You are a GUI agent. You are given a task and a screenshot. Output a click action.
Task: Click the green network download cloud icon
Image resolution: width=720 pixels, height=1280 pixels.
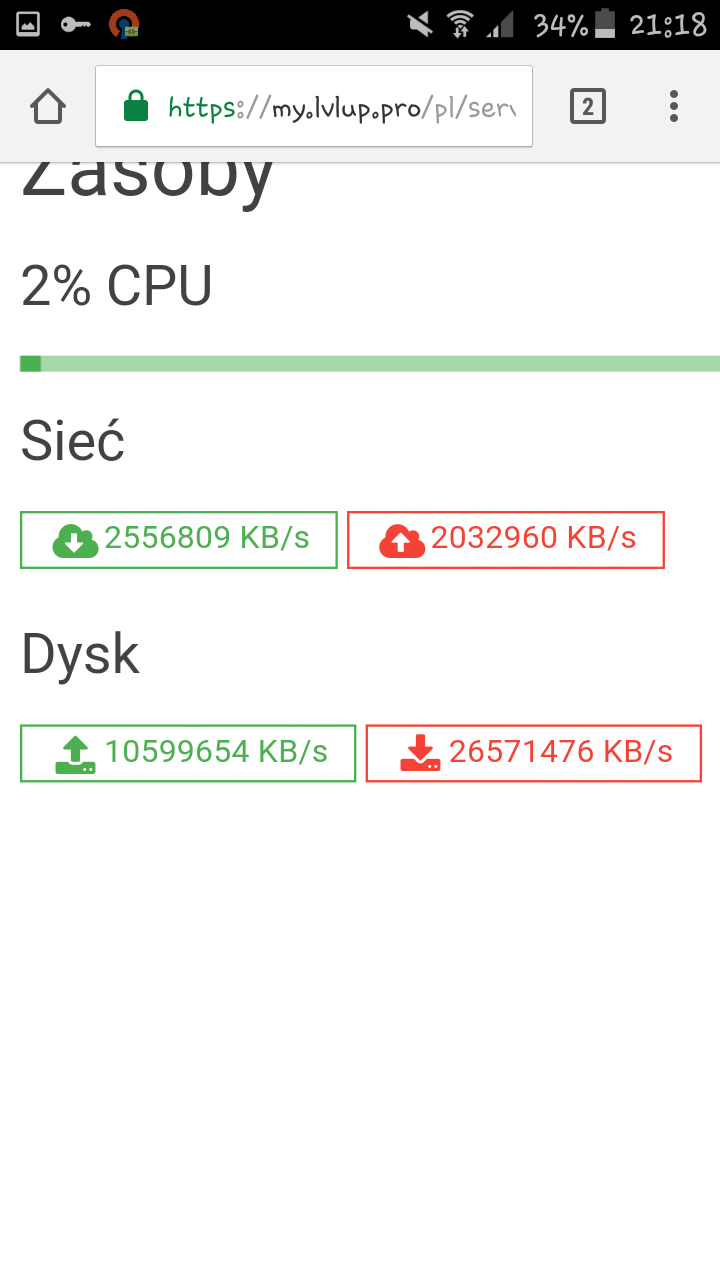click(75, 540)
